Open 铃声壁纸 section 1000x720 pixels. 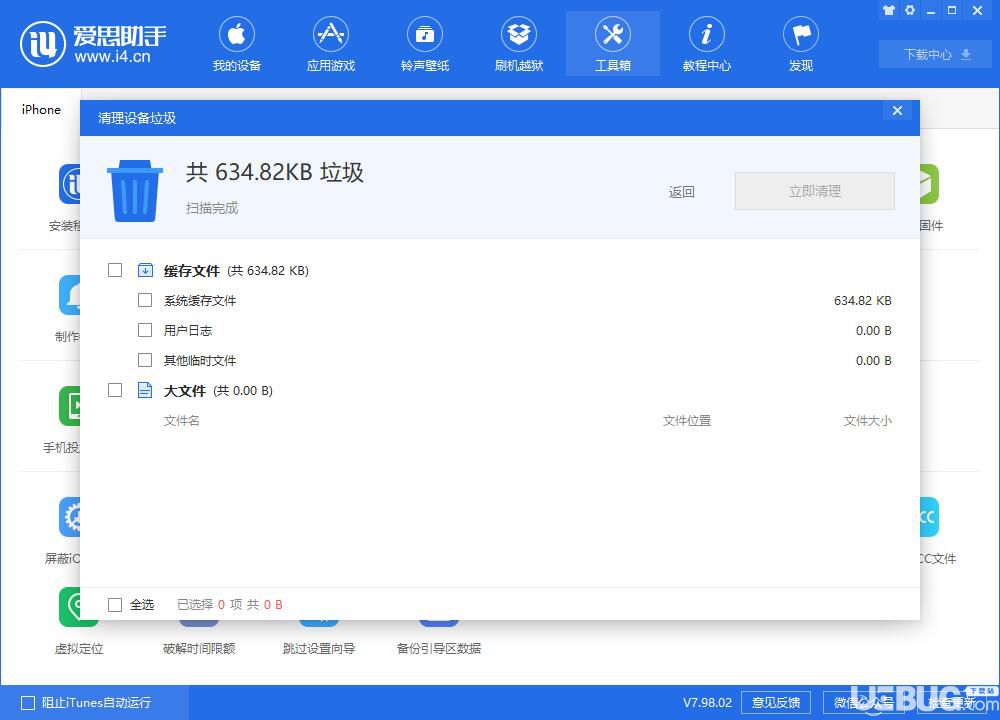tap(425, 44)
